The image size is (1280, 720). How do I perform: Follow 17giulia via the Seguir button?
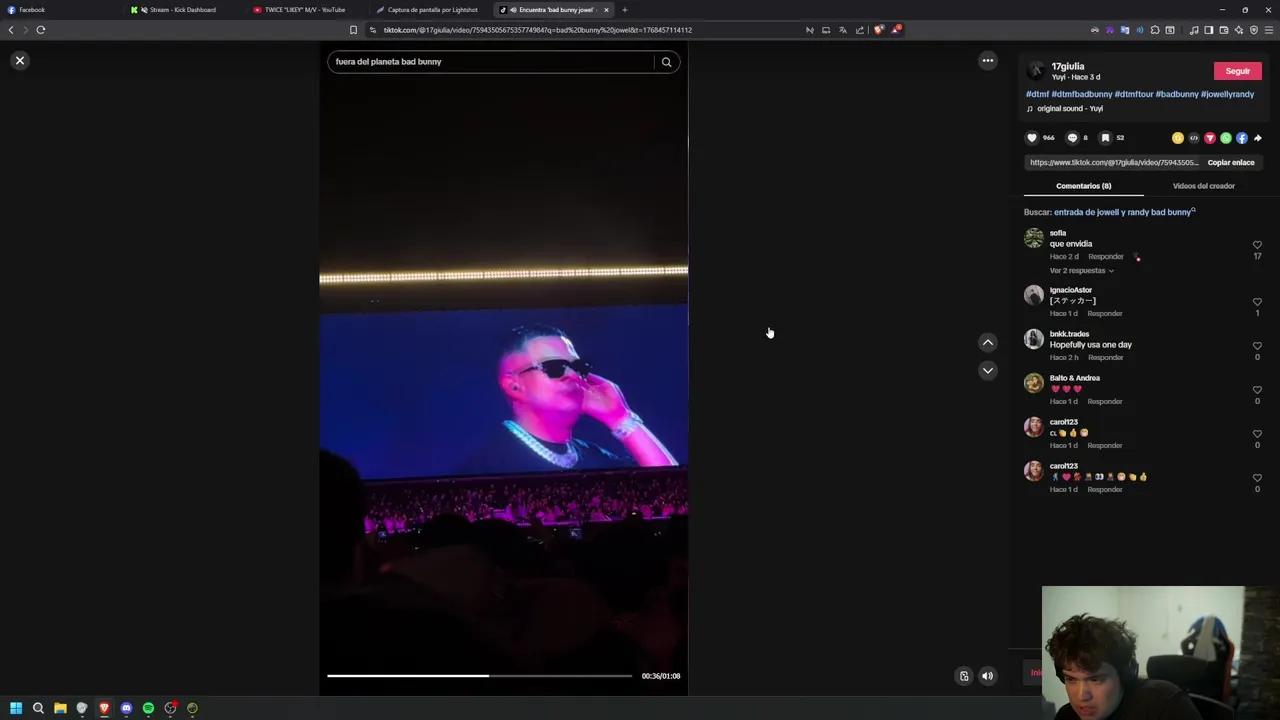tap(1237, 70)
